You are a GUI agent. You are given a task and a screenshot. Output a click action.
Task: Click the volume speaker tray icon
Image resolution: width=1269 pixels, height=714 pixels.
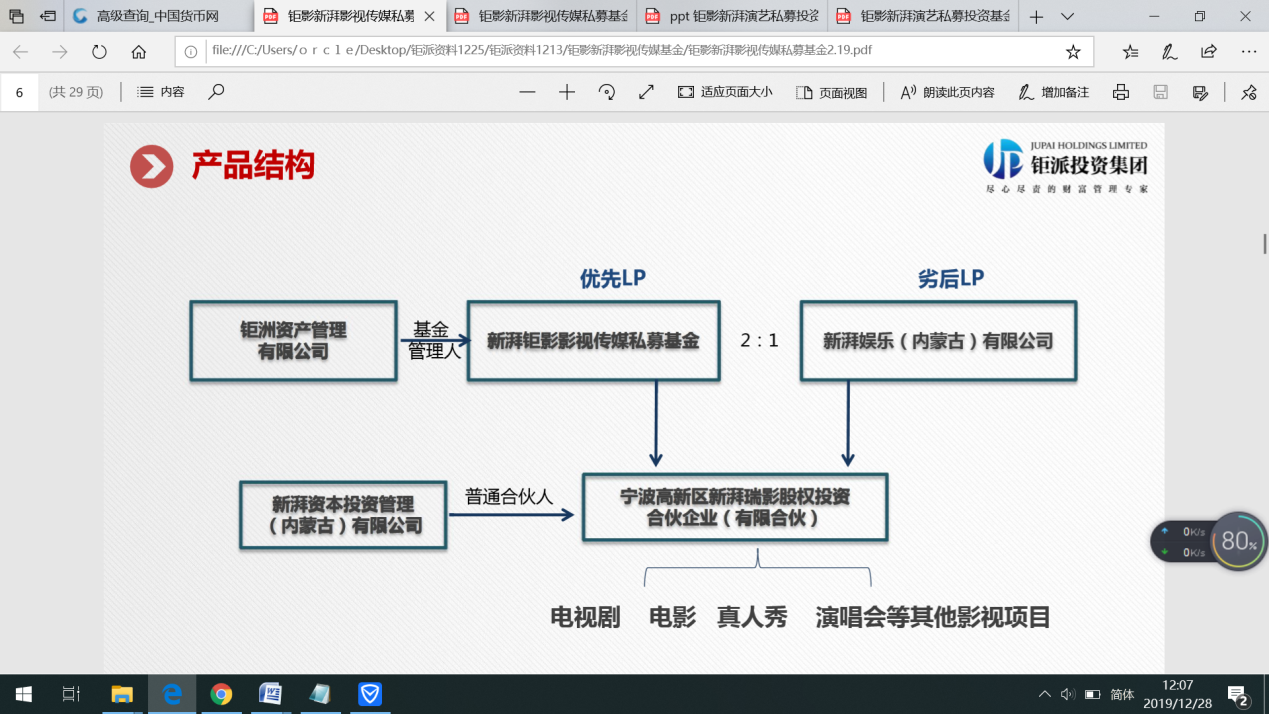[1068, 694]
